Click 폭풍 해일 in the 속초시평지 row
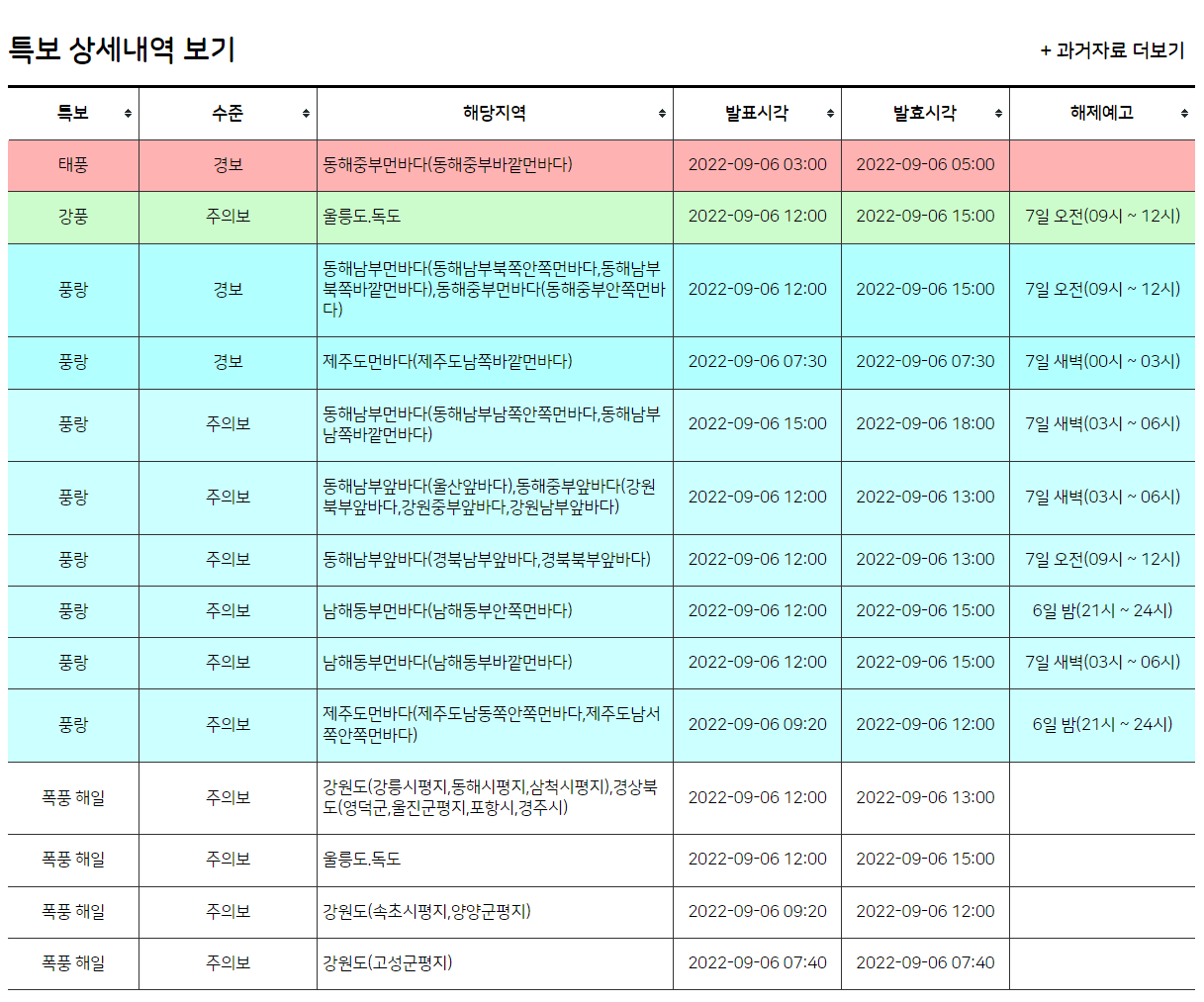1204x1002 pixels. click(x=73, y=912)
